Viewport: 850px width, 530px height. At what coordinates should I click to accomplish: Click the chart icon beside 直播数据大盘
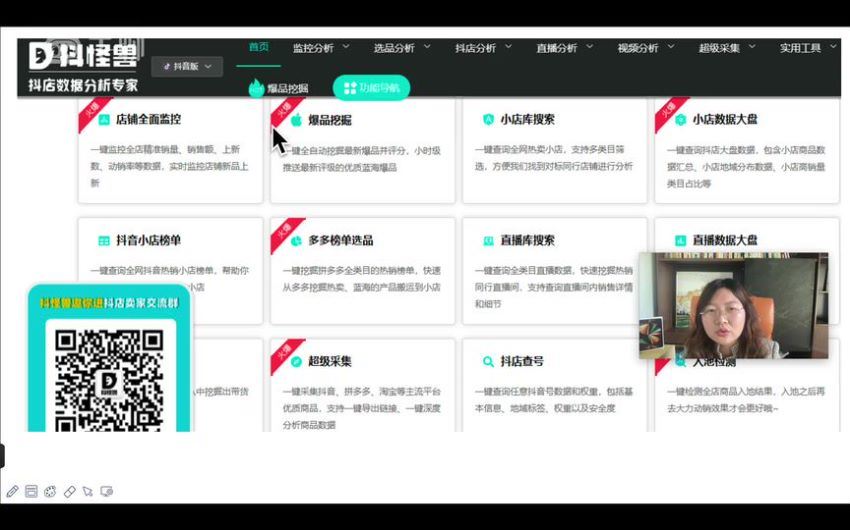680,241
